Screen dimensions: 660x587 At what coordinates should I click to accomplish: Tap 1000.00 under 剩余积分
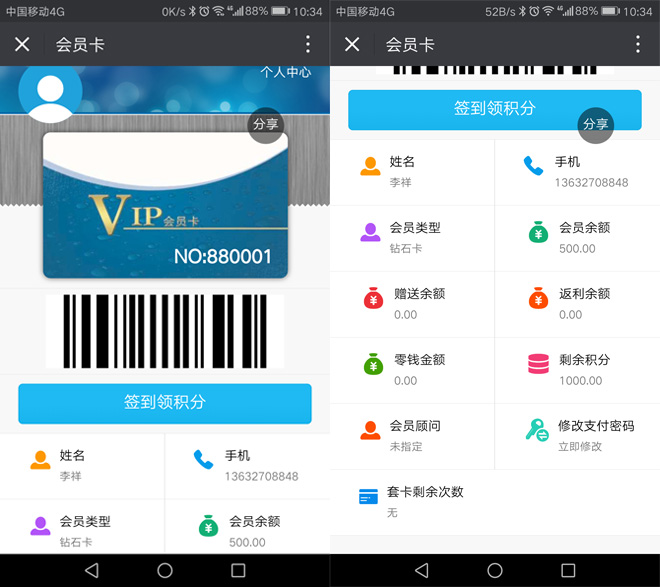pos(581,381)
